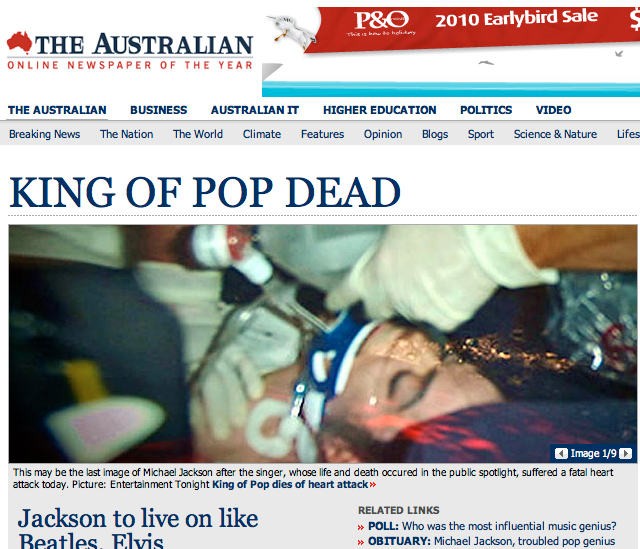Open The World menu item

click(x=198, y=134)
